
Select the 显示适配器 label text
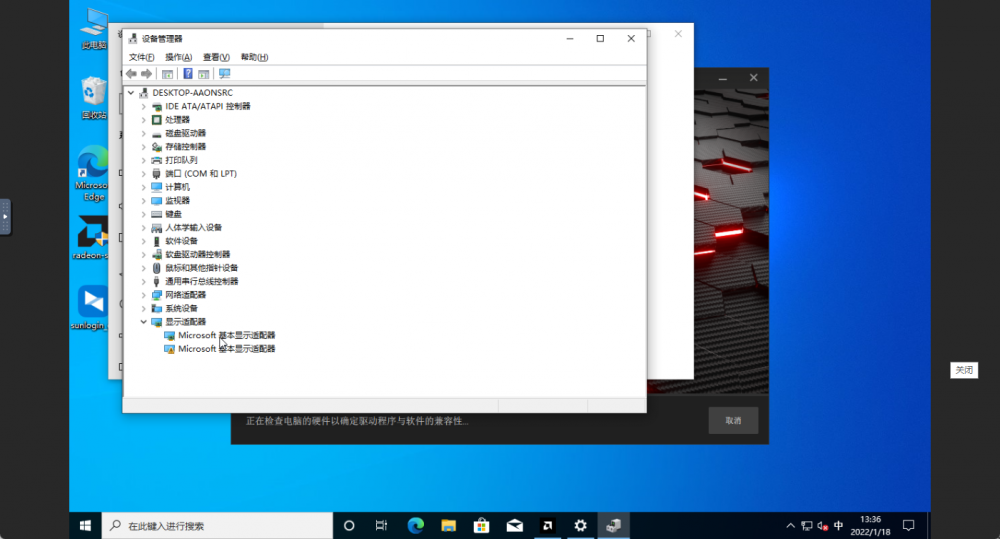click(x=186, y=321)
